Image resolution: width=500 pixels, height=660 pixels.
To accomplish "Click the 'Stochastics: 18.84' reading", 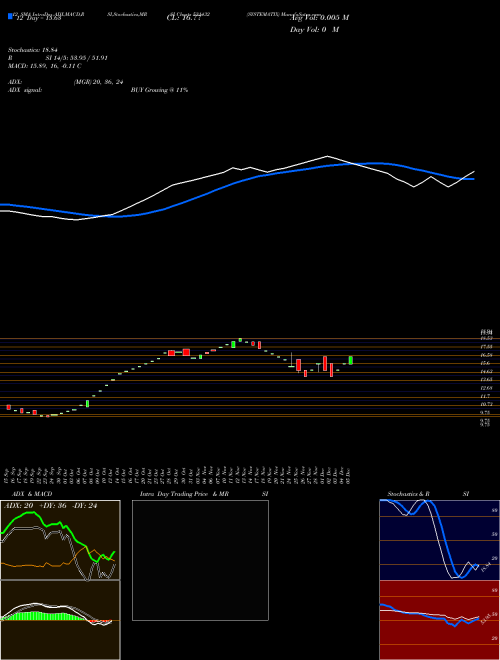I will pyautogui.click(x=33, y=50).
